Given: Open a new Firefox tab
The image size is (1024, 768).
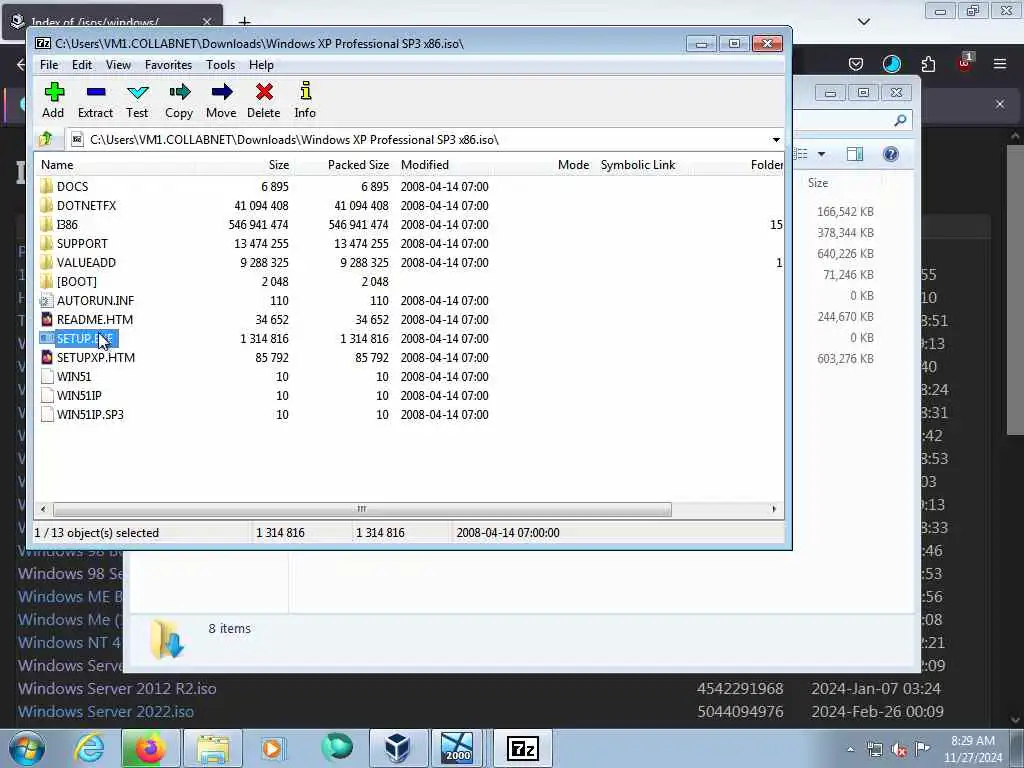Looking at the screenshot, I should click(x=244, y=22).
